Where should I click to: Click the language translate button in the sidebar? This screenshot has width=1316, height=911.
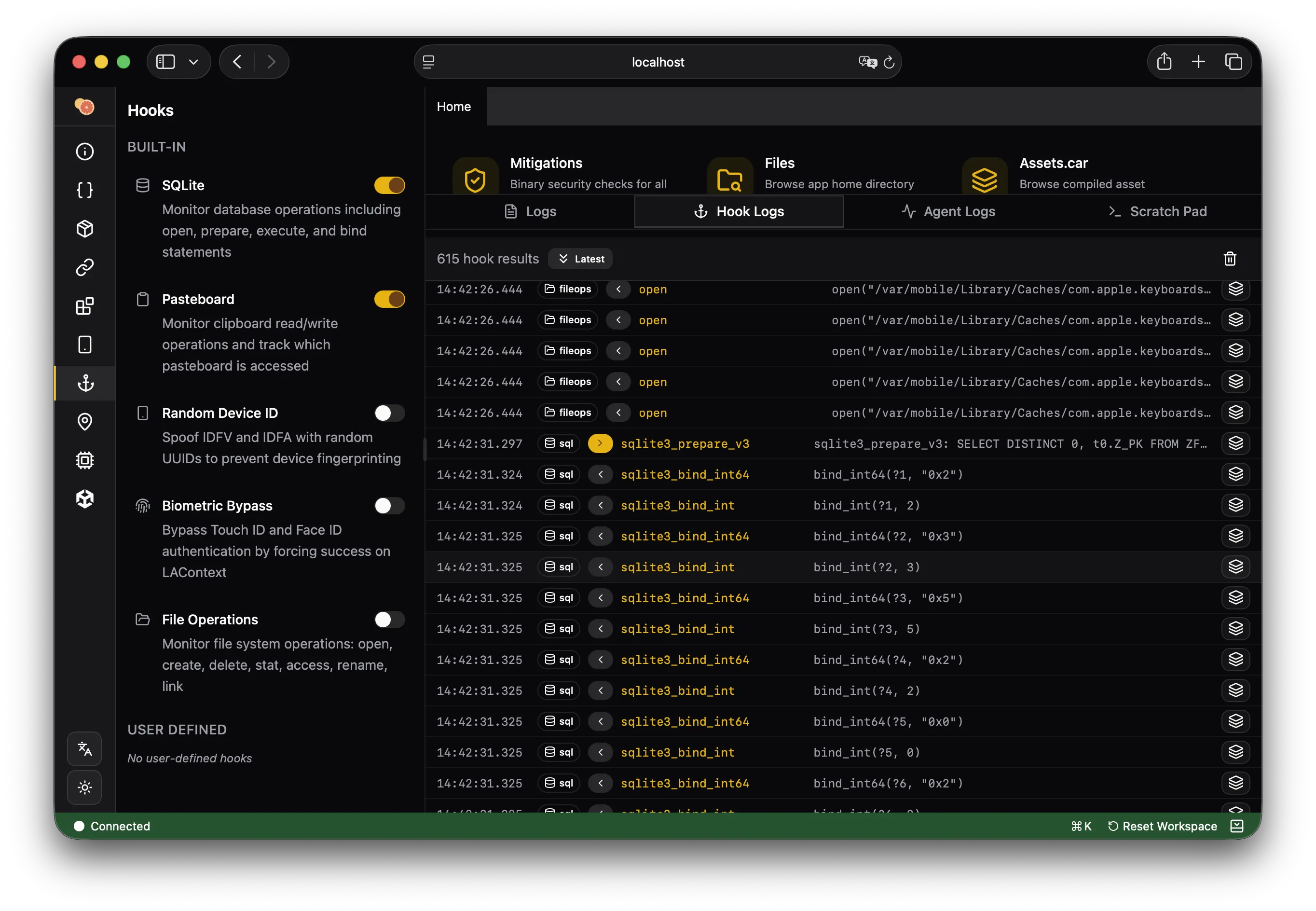84,748
